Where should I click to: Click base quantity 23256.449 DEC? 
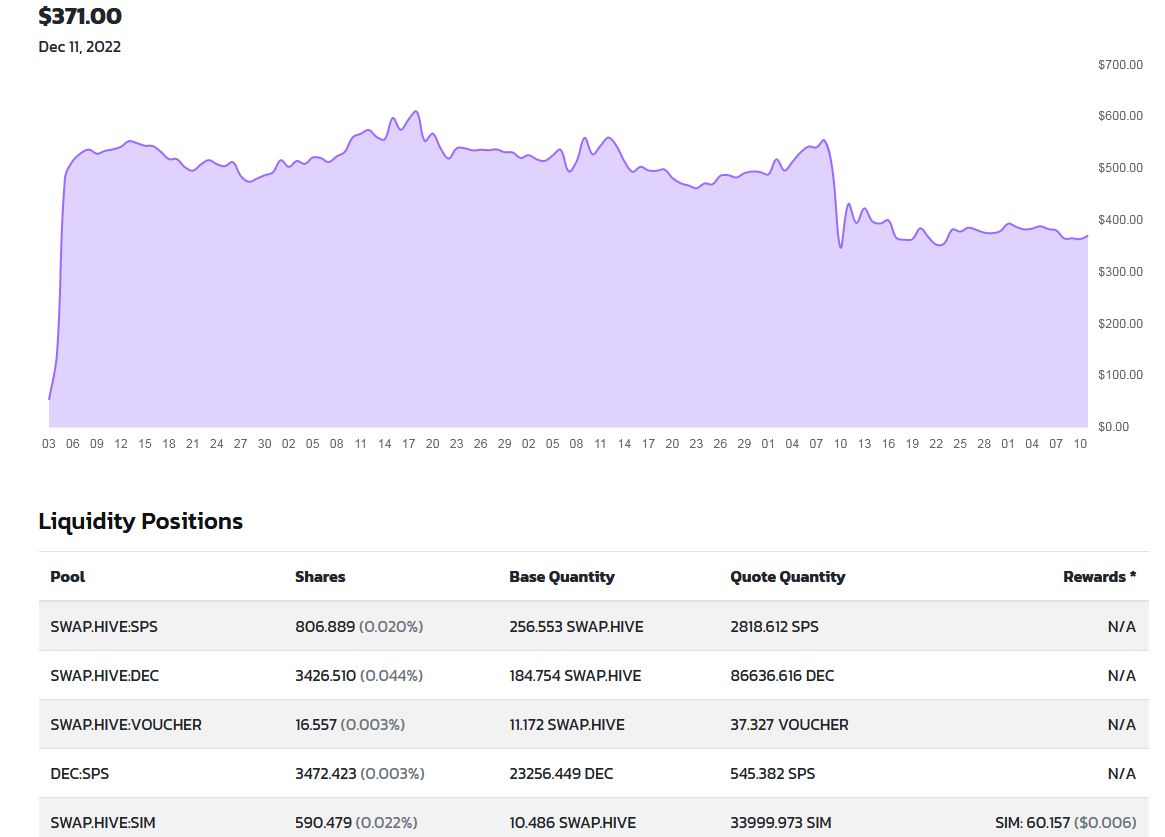click(562, 774)
